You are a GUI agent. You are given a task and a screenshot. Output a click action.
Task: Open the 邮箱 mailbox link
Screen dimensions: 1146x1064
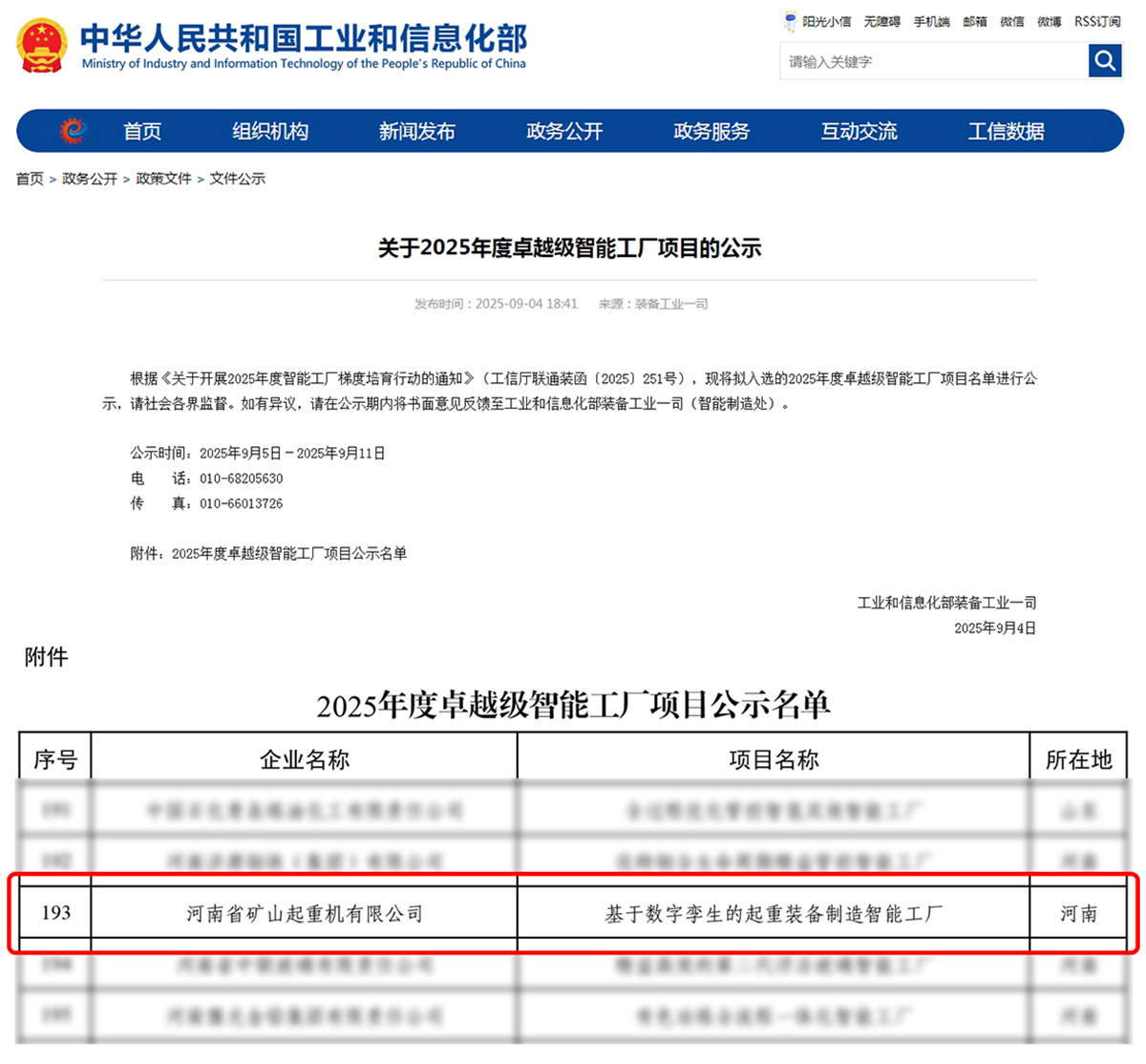pos(975,22)
